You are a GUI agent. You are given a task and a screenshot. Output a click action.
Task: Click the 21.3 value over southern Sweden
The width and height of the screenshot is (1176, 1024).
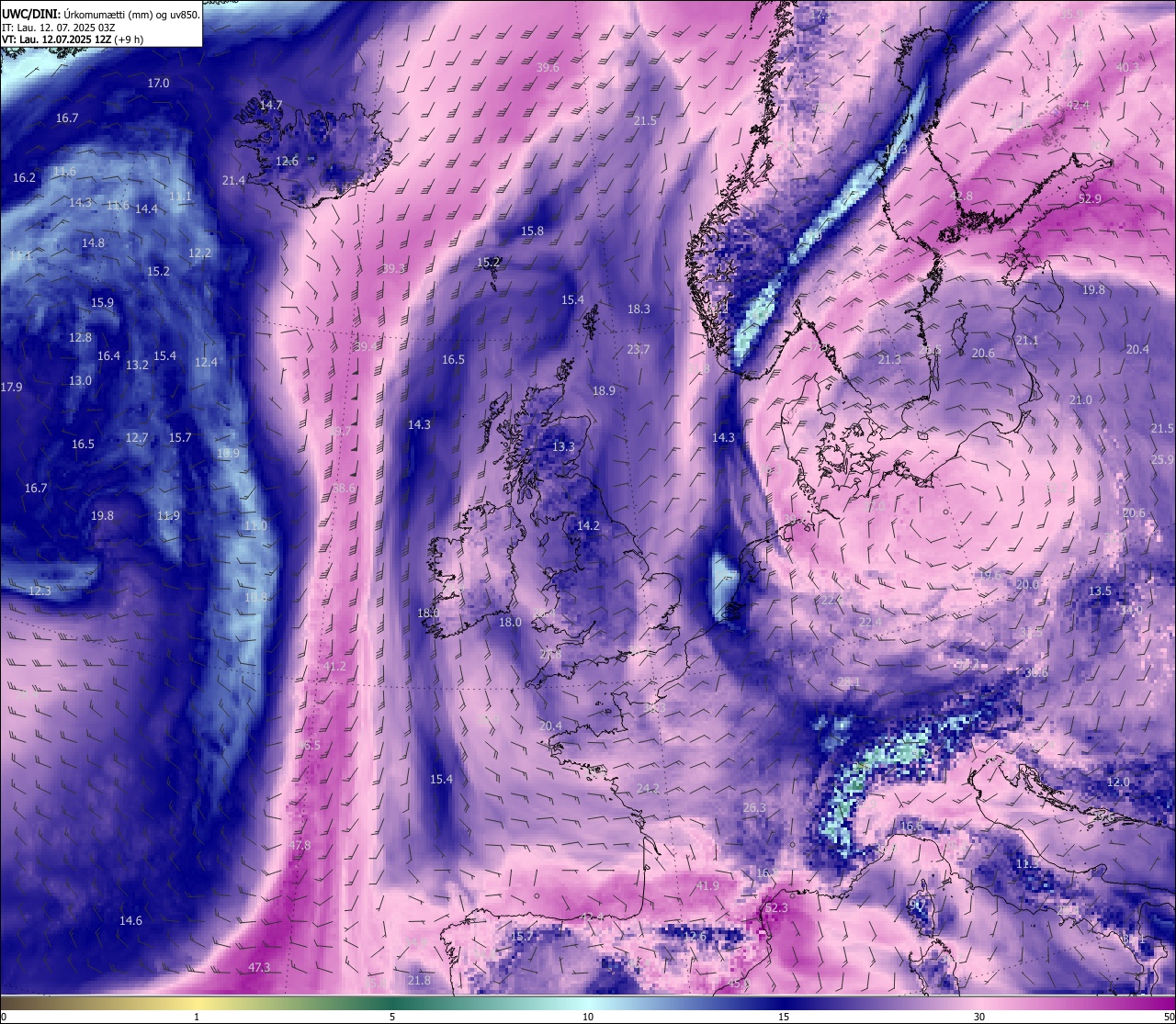pyautogui.click(x=889, y=360)
